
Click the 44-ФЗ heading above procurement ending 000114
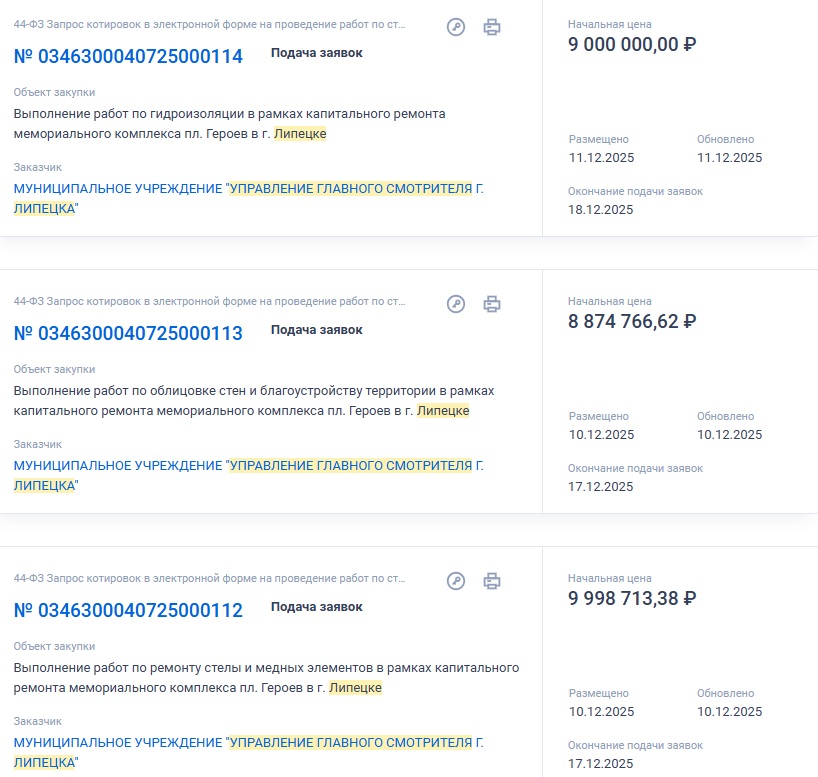pos(210,24)
